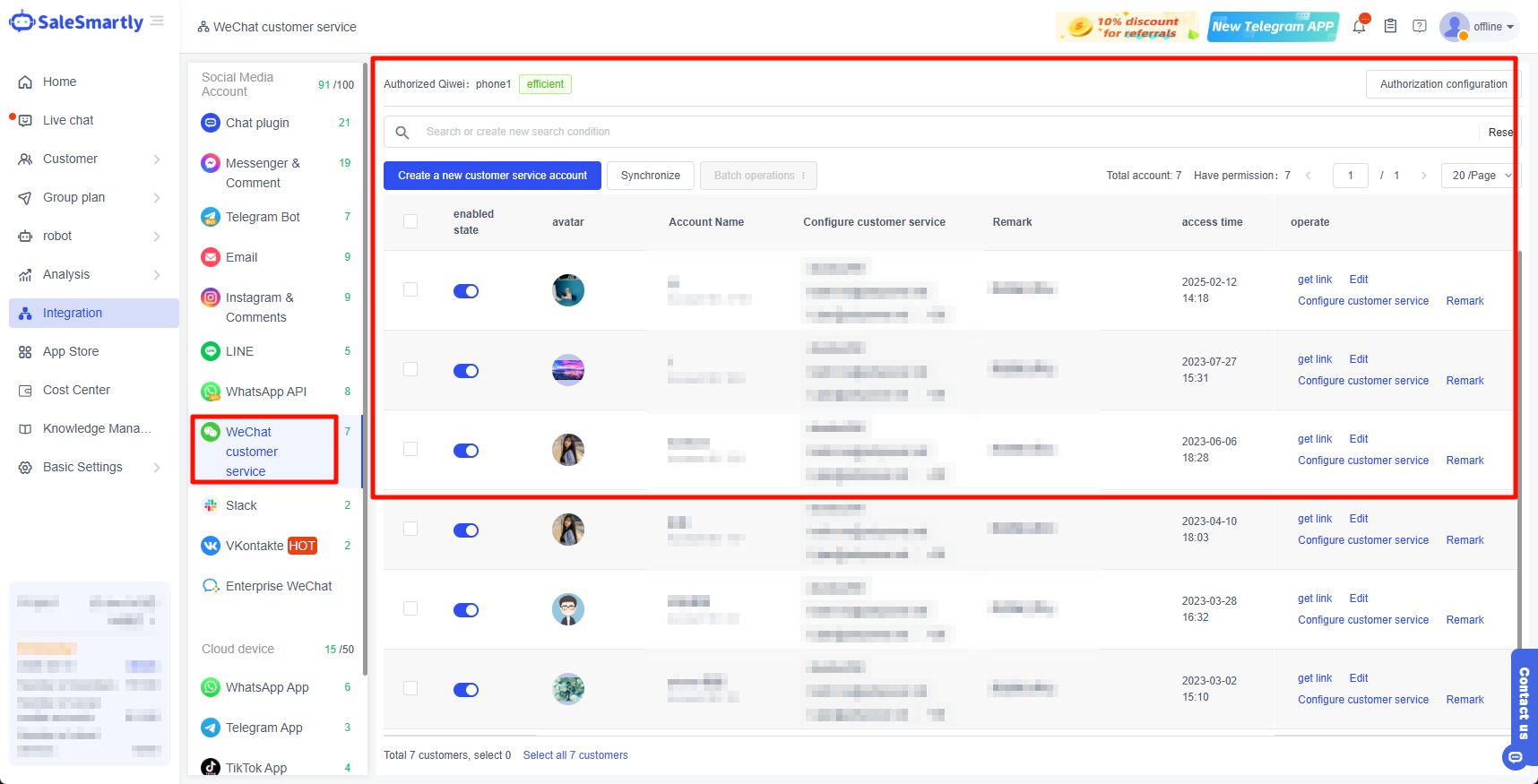Tick checkbox for 2025-02-12 account row

[410, 289]
